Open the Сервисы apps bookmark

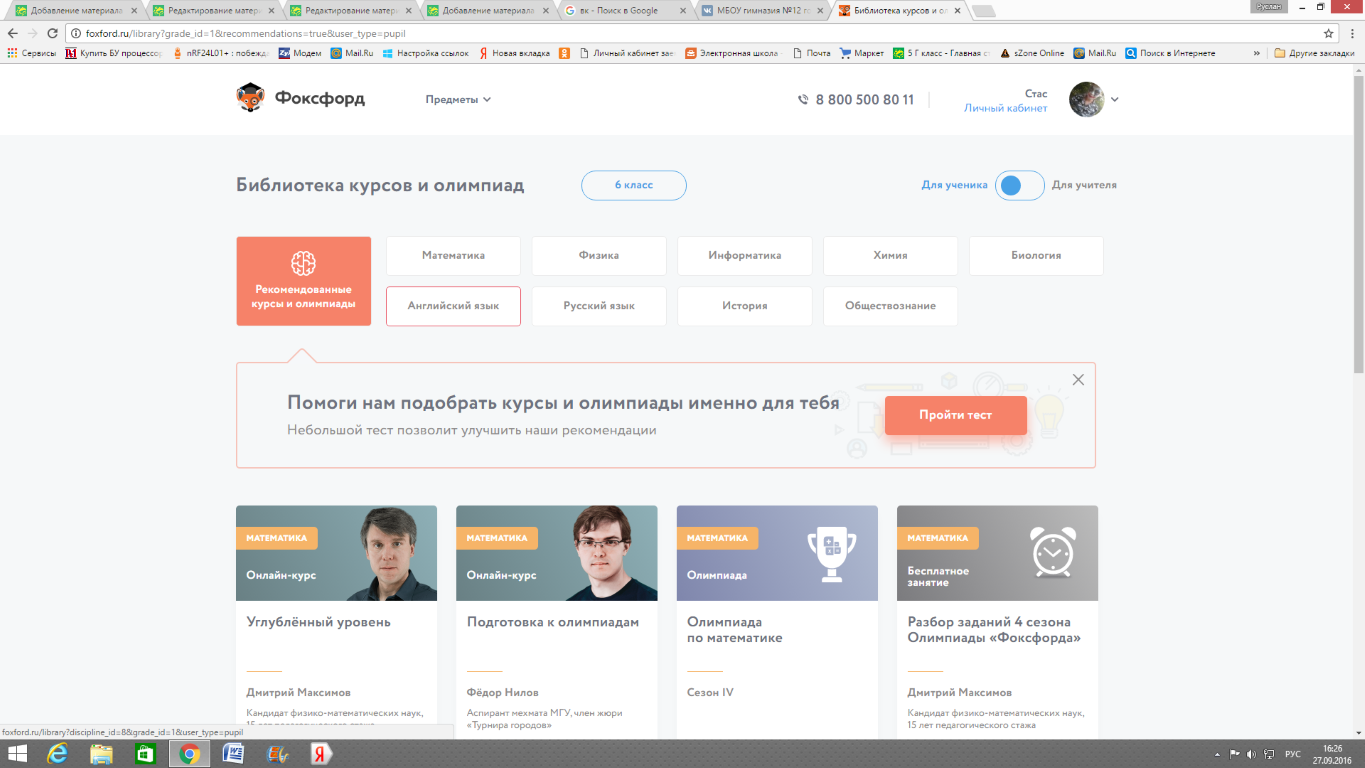pos(32,53)
